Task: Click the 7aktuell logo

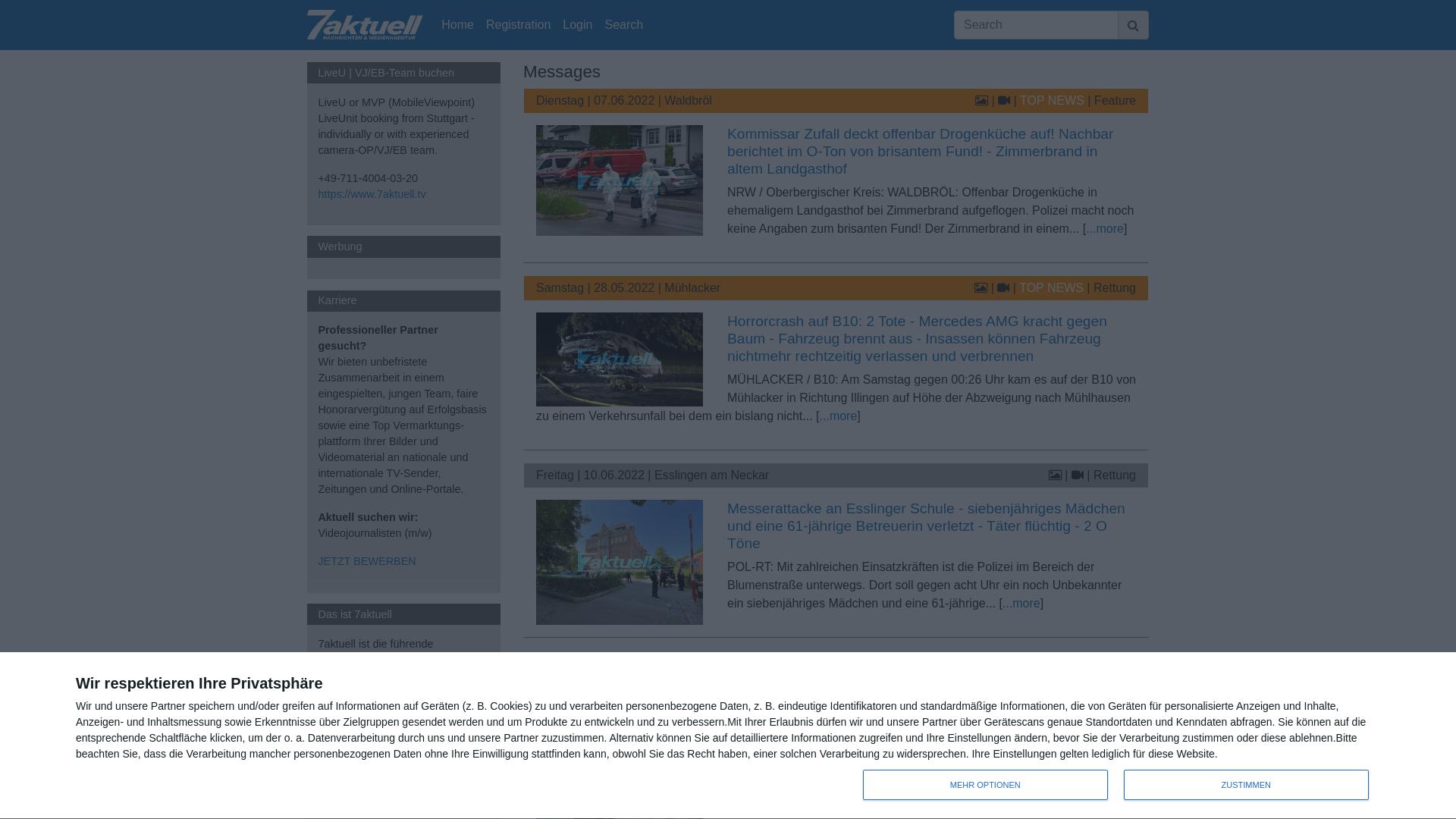Action: click(364, 24)
